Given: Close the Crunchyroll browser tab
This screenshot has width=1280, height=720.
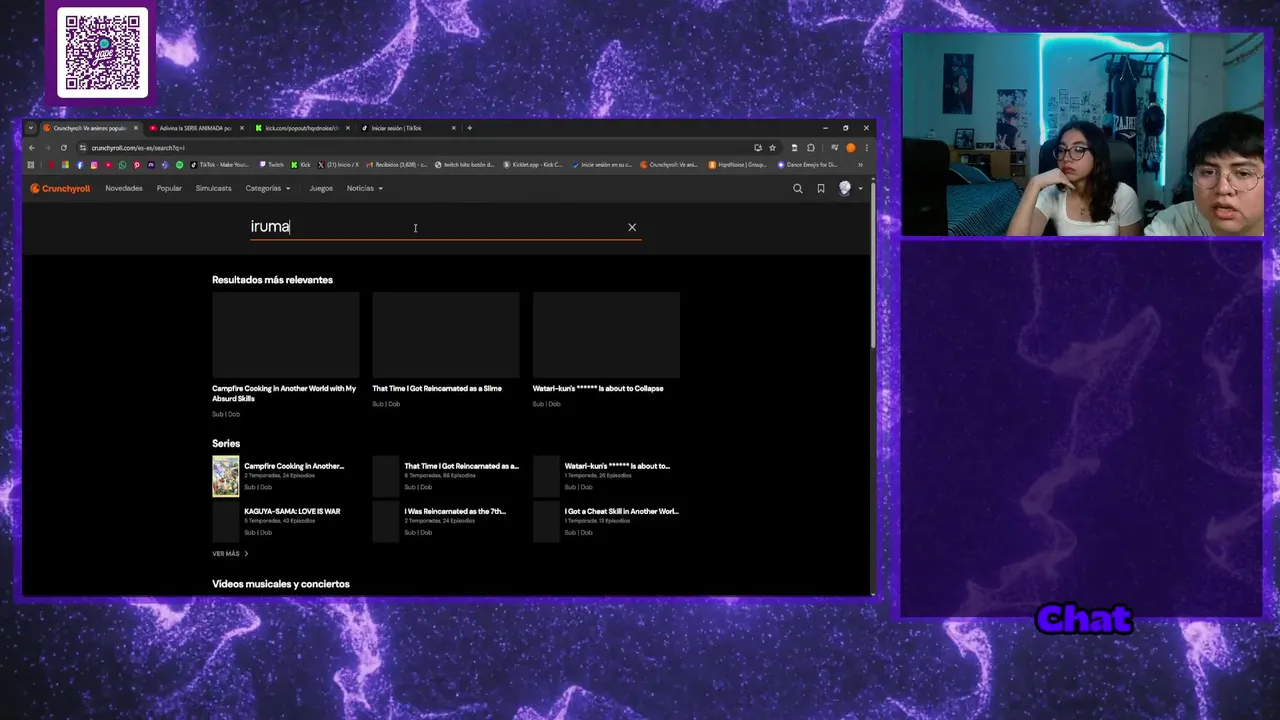Looking at the screenshot, I should coord(135,128).
